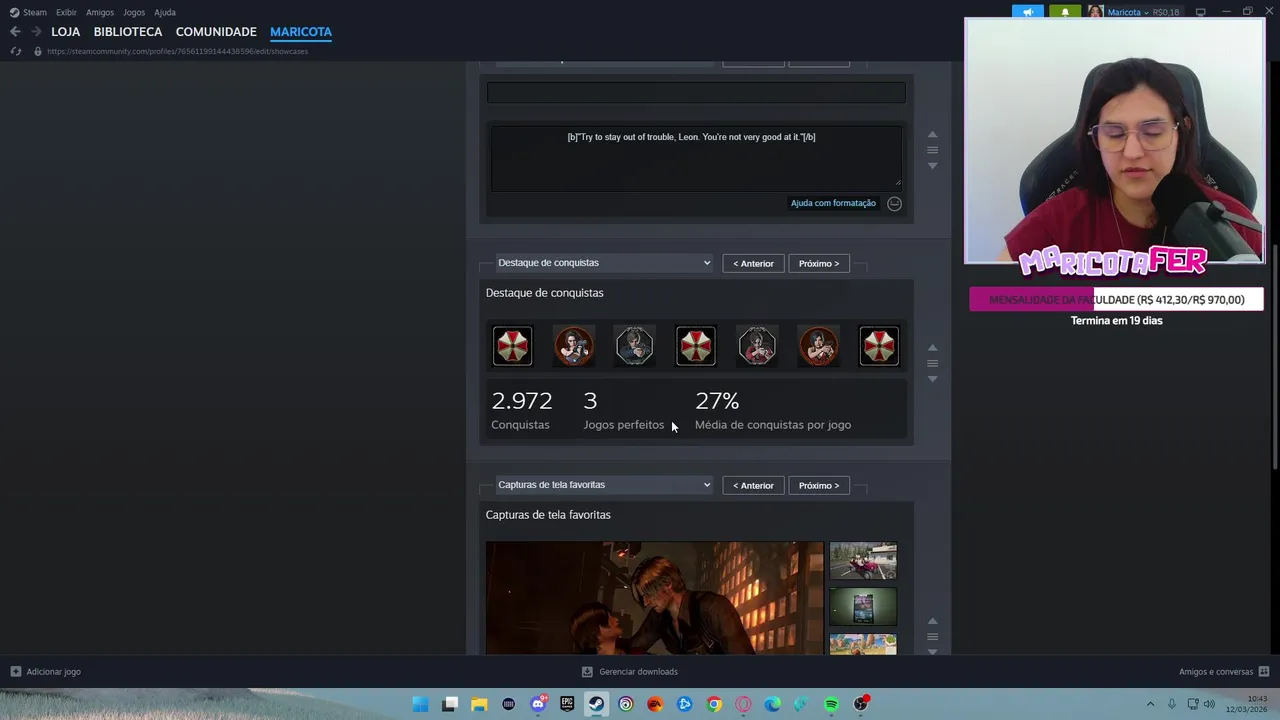Go to the BIBLIOTECA tab
The width and height of the screenshot is (1280, 720).
point(128,32)
